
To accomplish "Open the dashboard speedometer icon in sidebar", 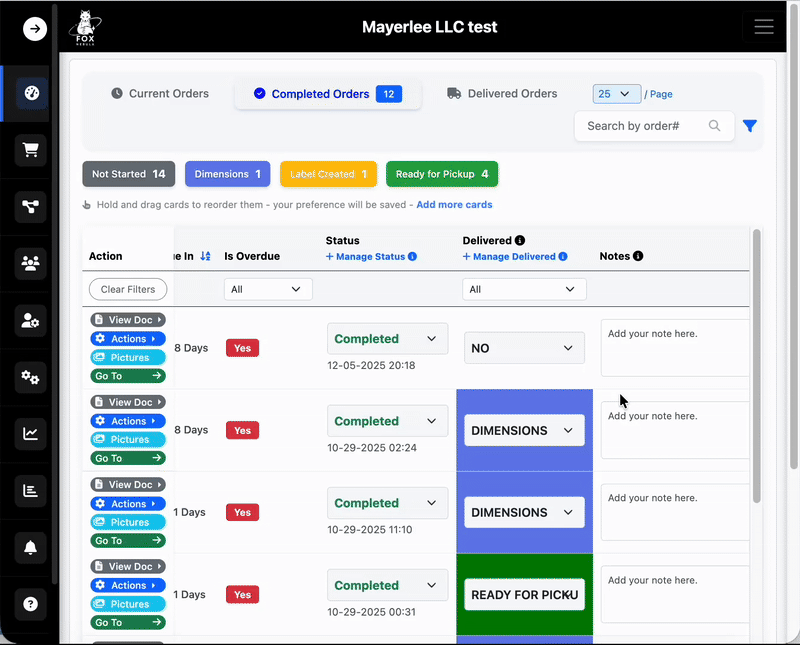I will tap(31, 93).
